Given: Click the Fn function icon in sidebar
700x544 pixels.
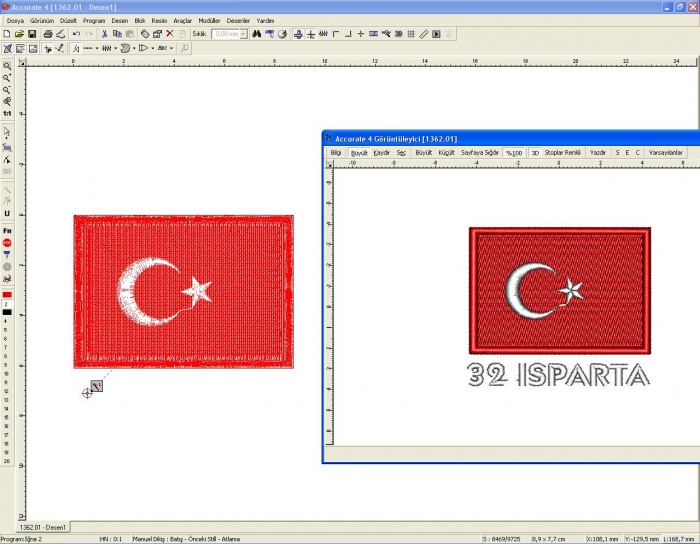Looking at the screenshot, I should coord(7,230).
